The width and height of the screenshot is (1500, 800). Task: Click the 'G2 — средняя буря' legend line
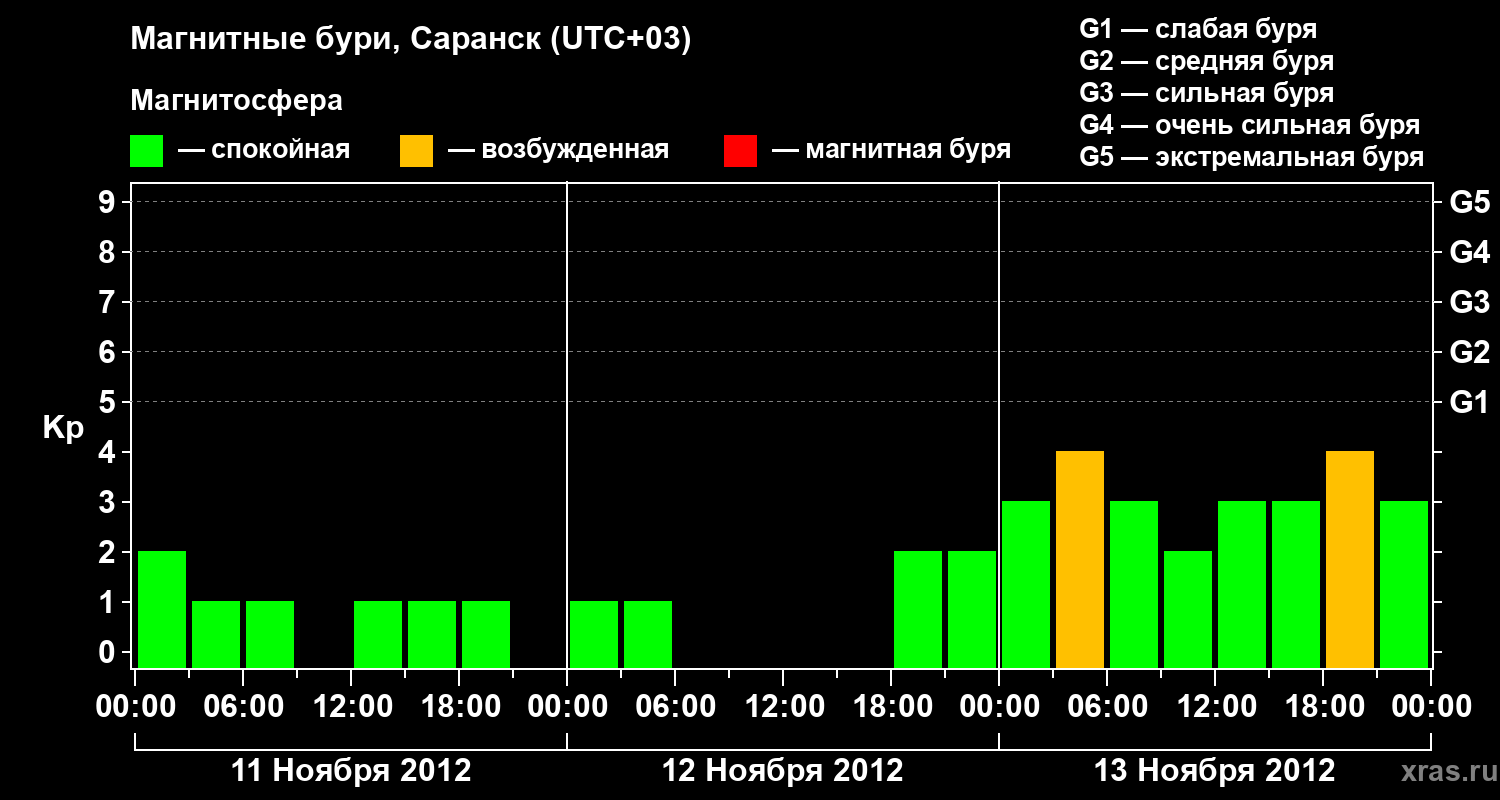pos(1206,61)
